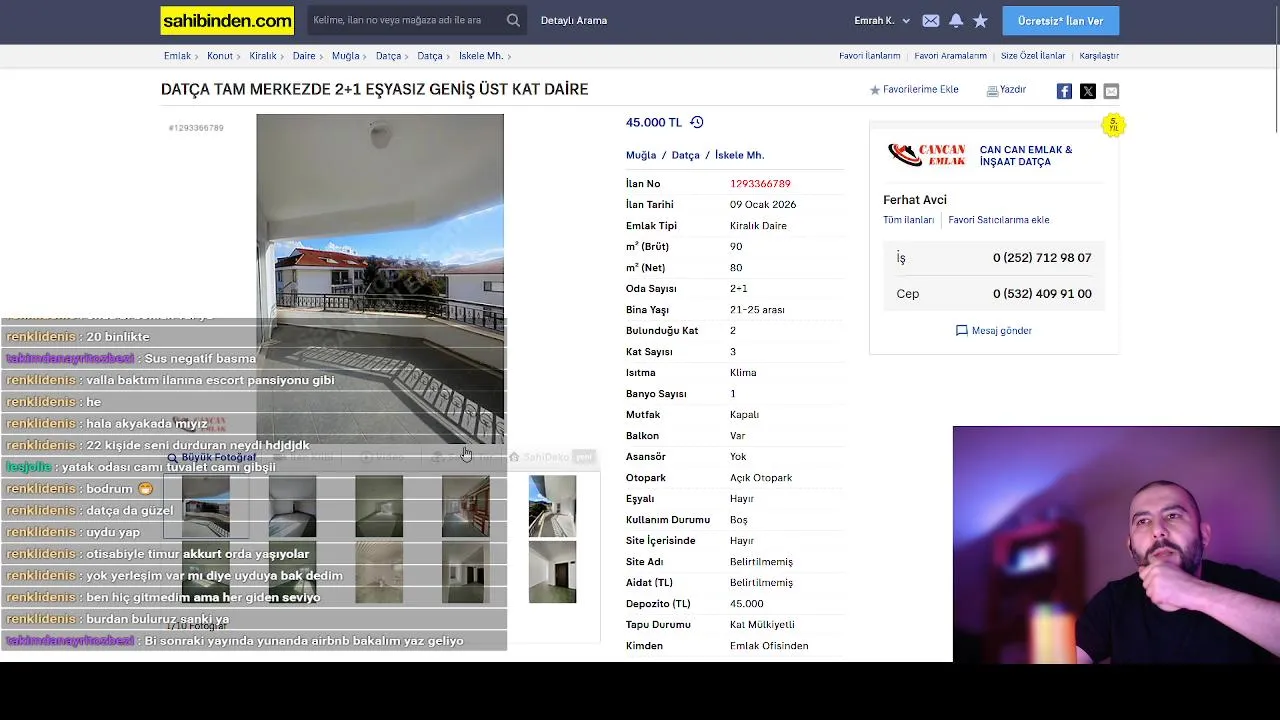This screenshot has height=720, width=1280.
Task: Go to Konut breadcrumb
Action: click(x=220, y=56)
